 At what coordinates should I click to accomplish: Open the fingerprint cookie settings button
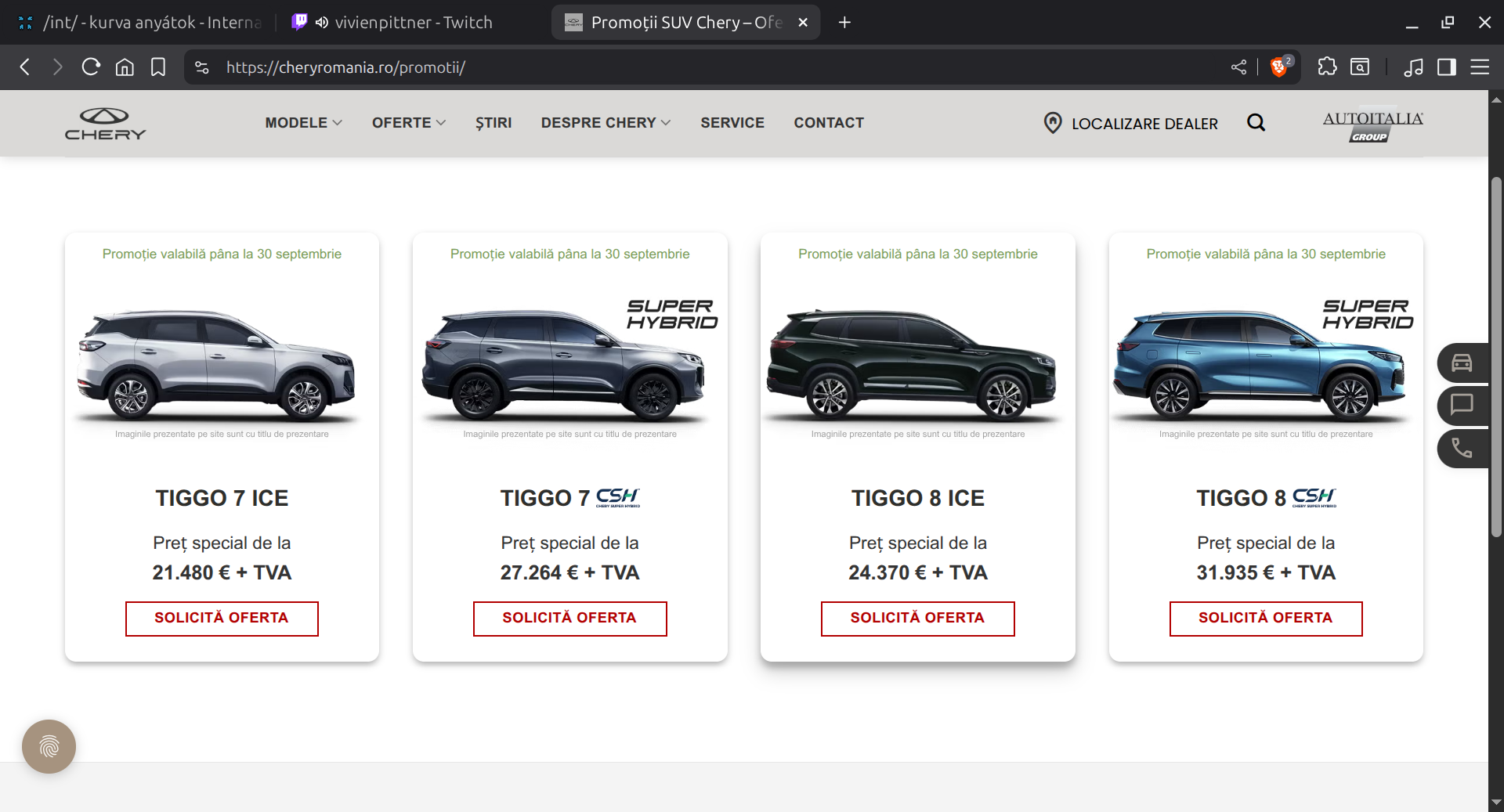tap(49, 746)
